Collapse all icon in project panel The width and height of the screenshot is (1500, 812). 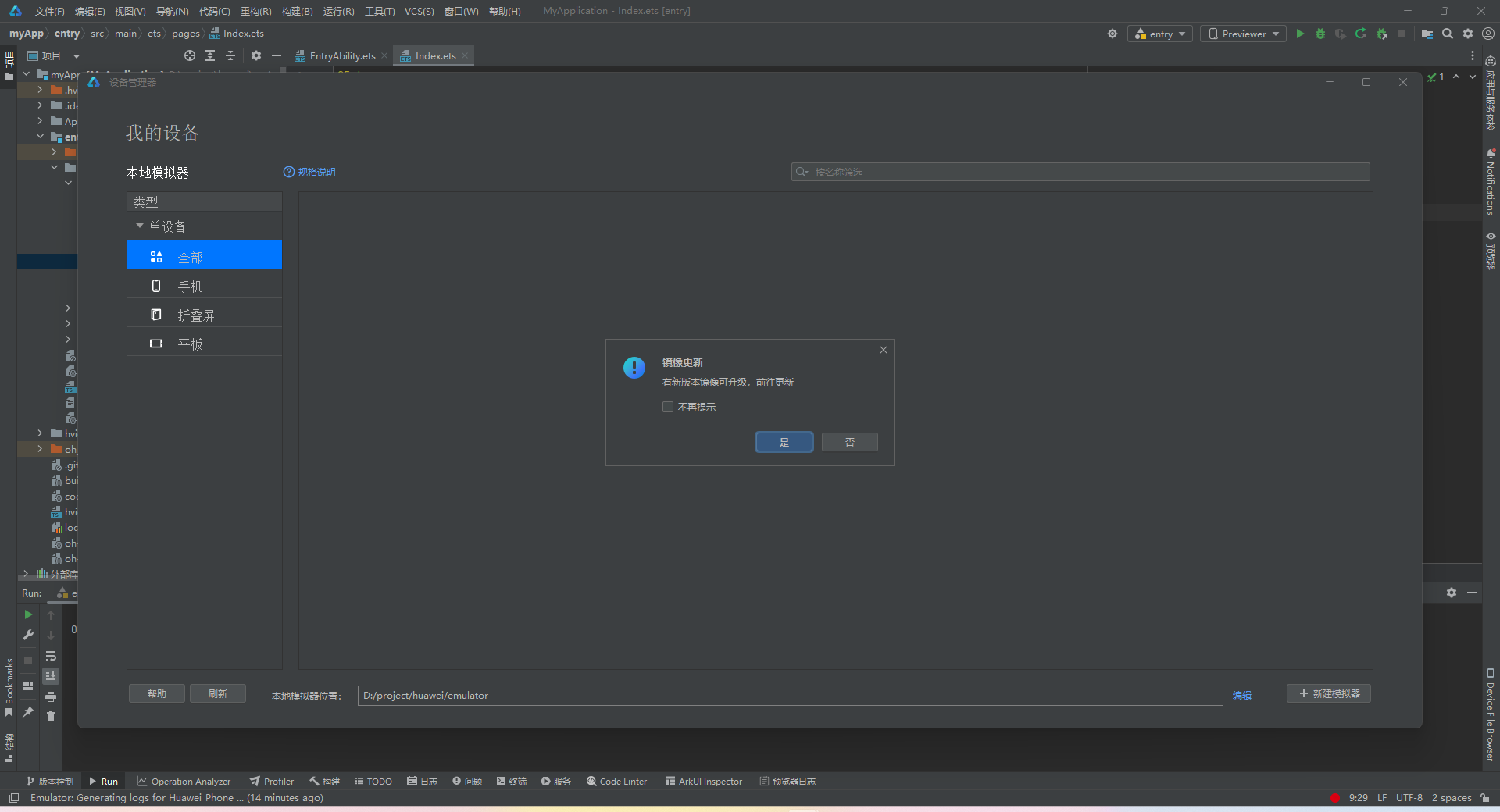point(230,55)
